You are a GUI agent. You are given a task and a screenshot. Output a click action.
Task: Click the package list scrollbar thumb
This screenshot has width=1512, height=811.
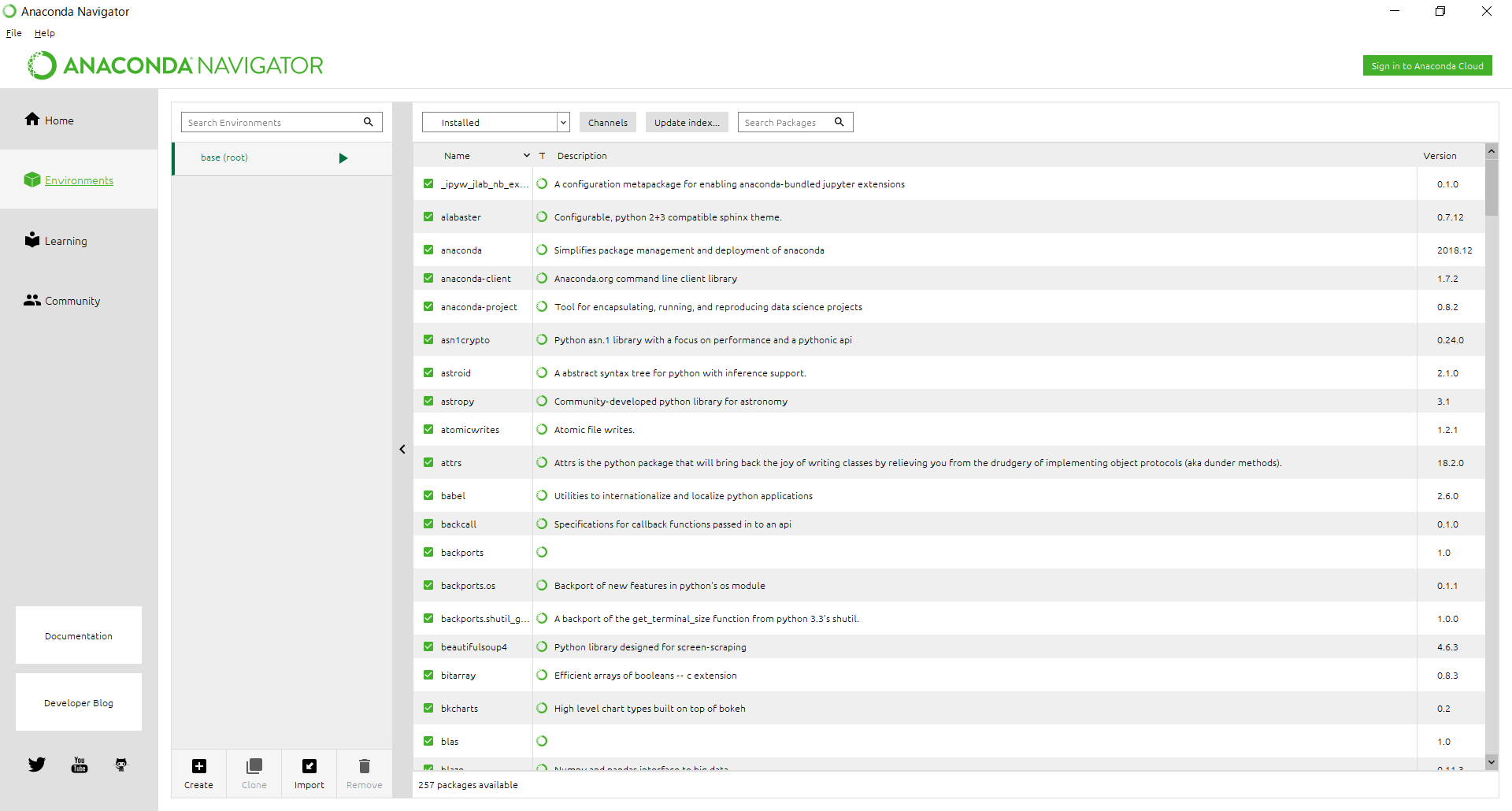point(1492,187)
